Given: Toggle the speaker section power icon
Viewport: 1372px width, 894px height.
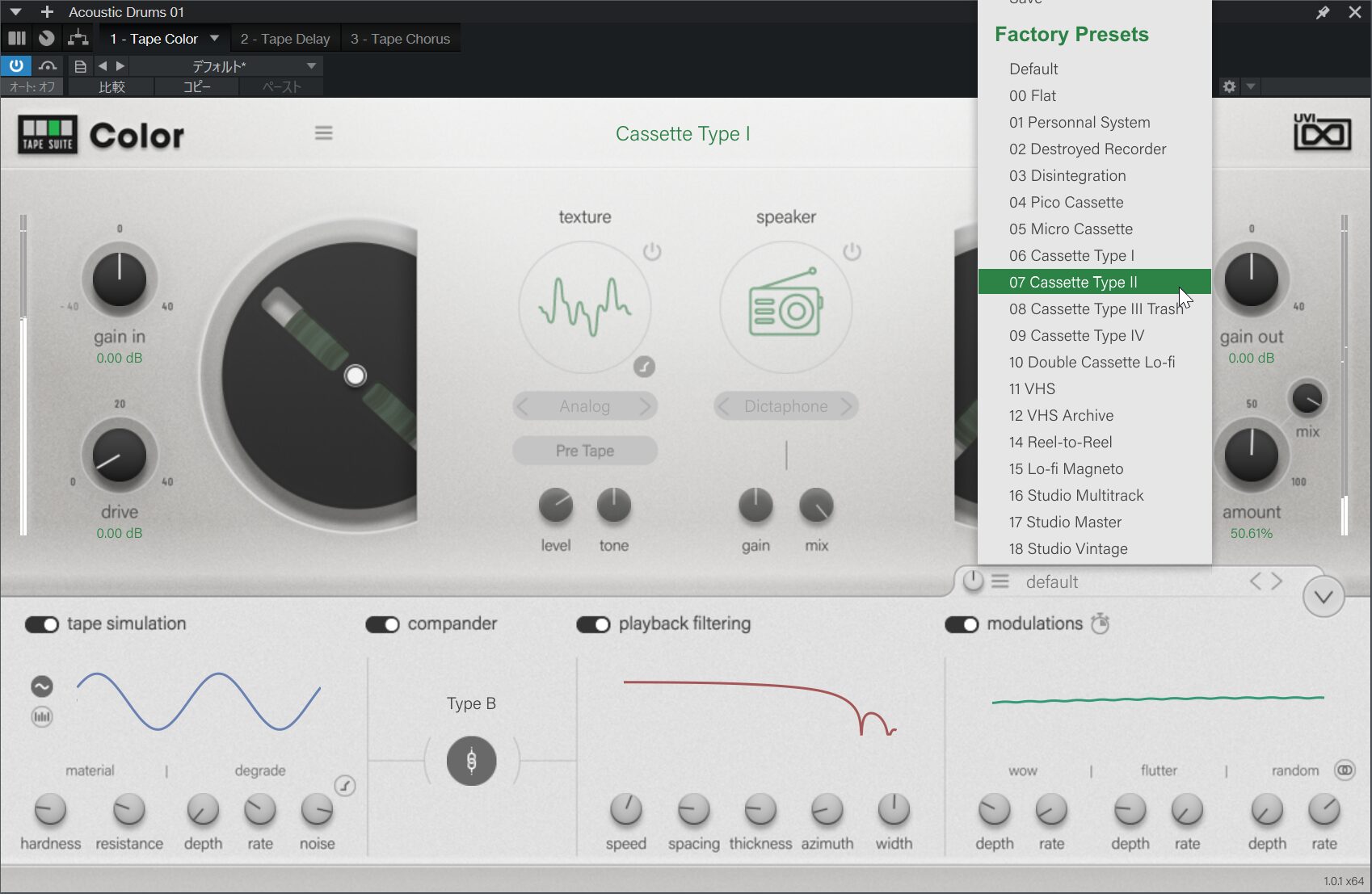Looking at the screenshot, I should (x=852, y=252).
